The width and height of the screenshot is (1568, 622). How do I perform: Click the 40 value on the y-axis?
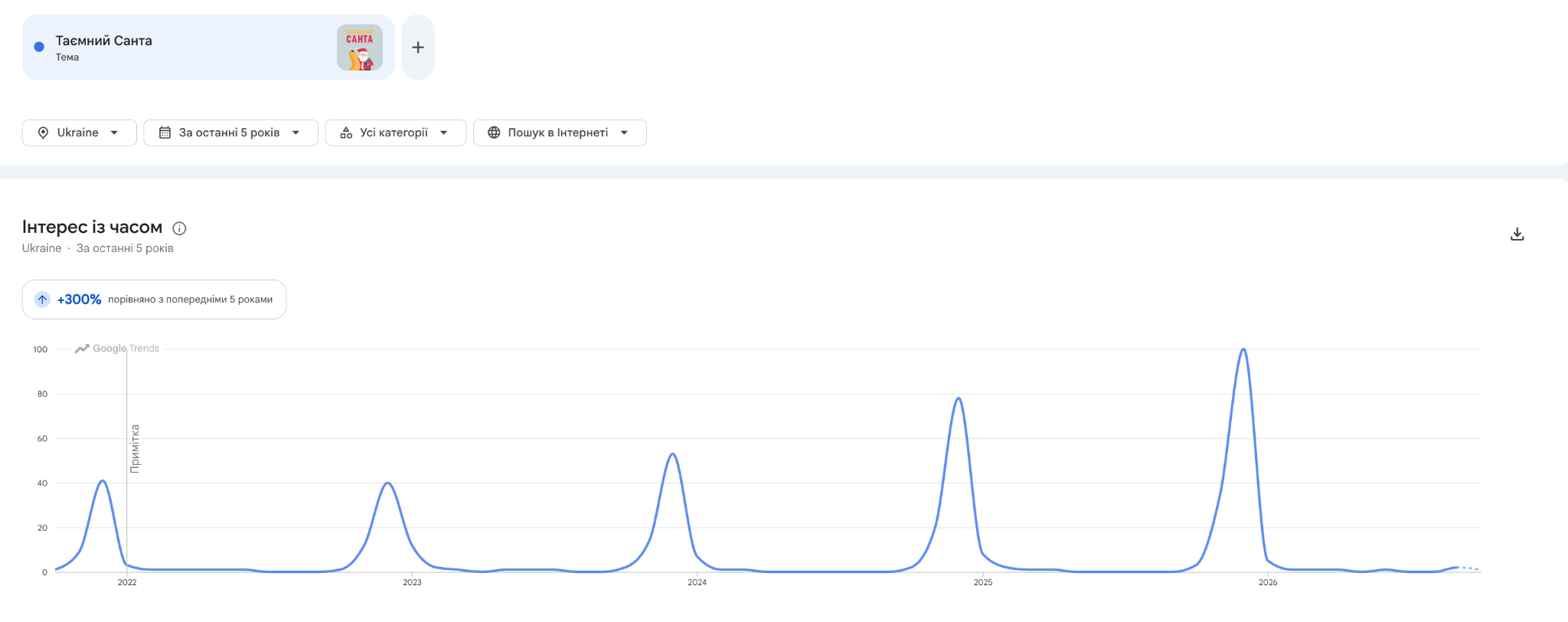click(42, 483)
